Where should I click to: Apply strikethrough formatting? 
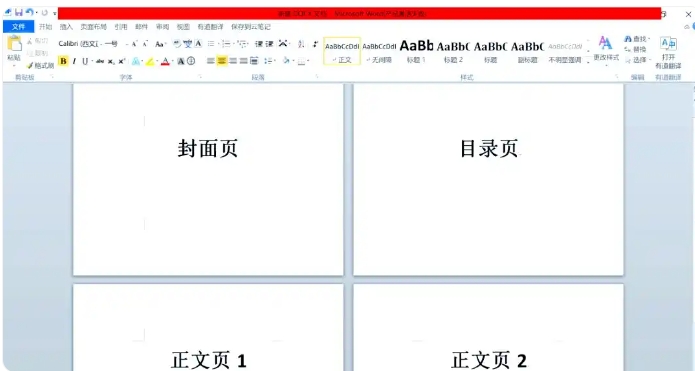[x=100, y=61]
